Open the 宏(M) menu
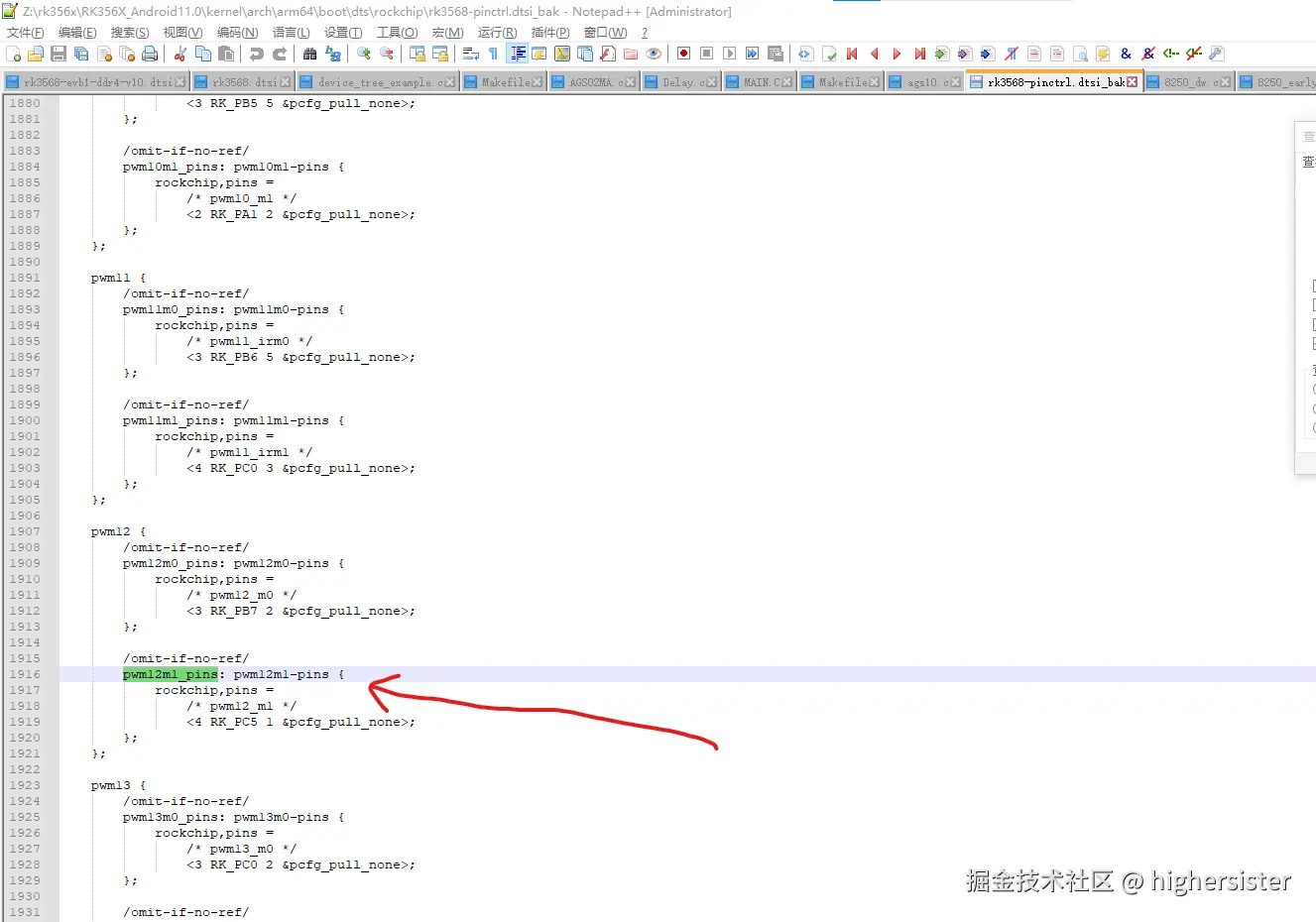1316x922 pixels. click(x=447, y=33)
